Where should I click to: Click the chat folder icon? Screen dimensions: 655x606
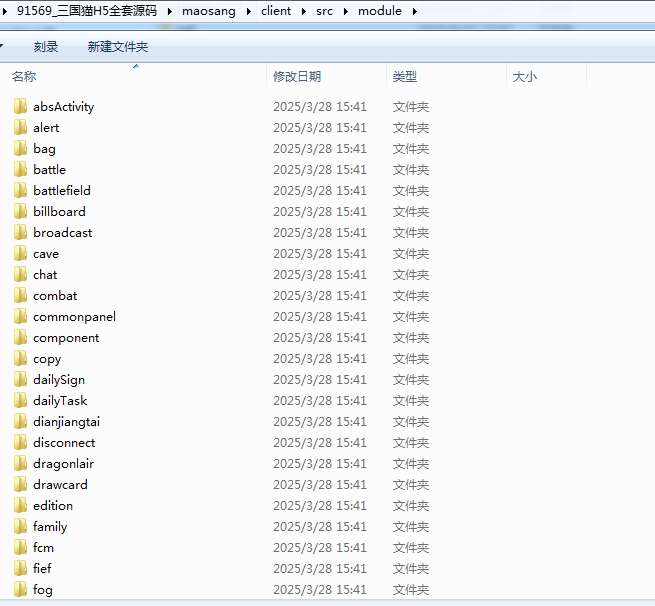[20, 274]
